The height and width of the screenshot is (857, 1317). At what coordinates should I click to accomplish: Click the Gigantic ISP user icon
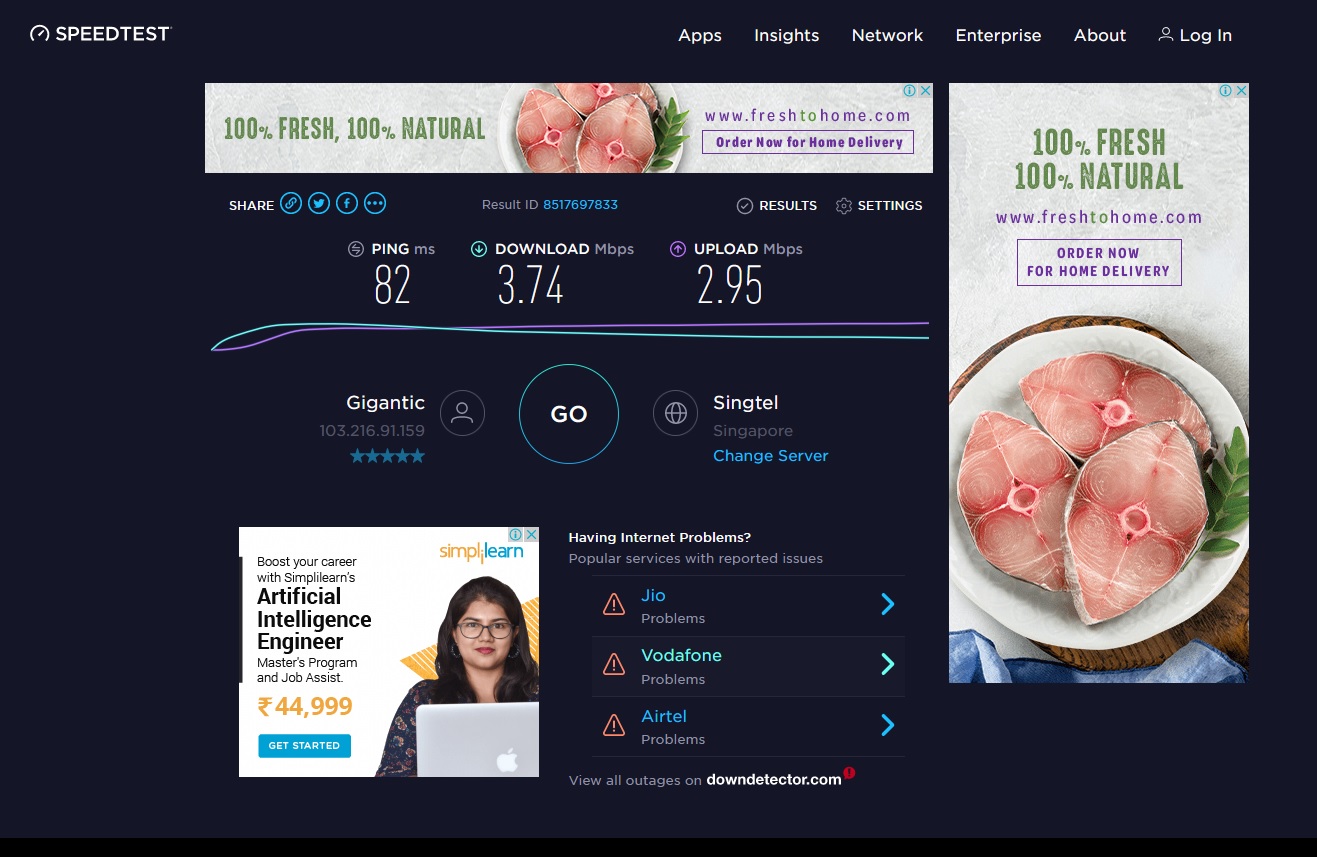click(x=462, y=413)
